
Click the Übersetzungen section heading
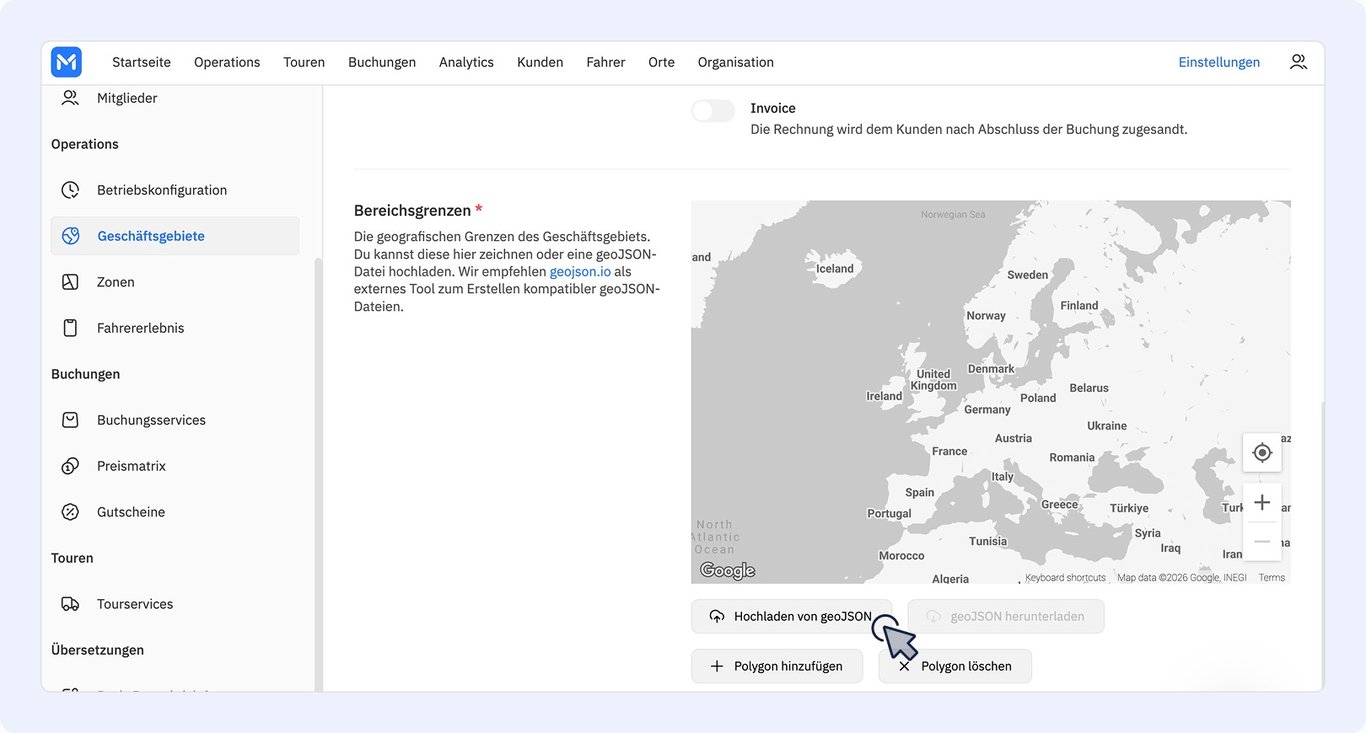97,650
